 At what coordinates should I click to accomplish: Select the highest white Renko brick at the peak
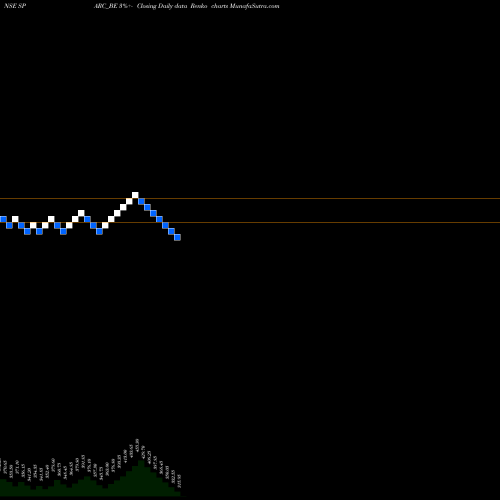click(135, 195)
